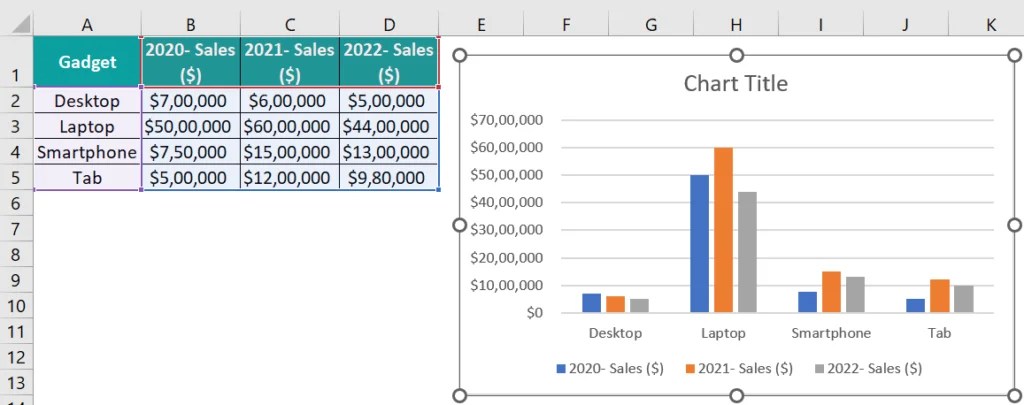Viewport: 1024px width, 405px height.
Task: Select the orange Smartphone bar in chart
Action: 831,292
